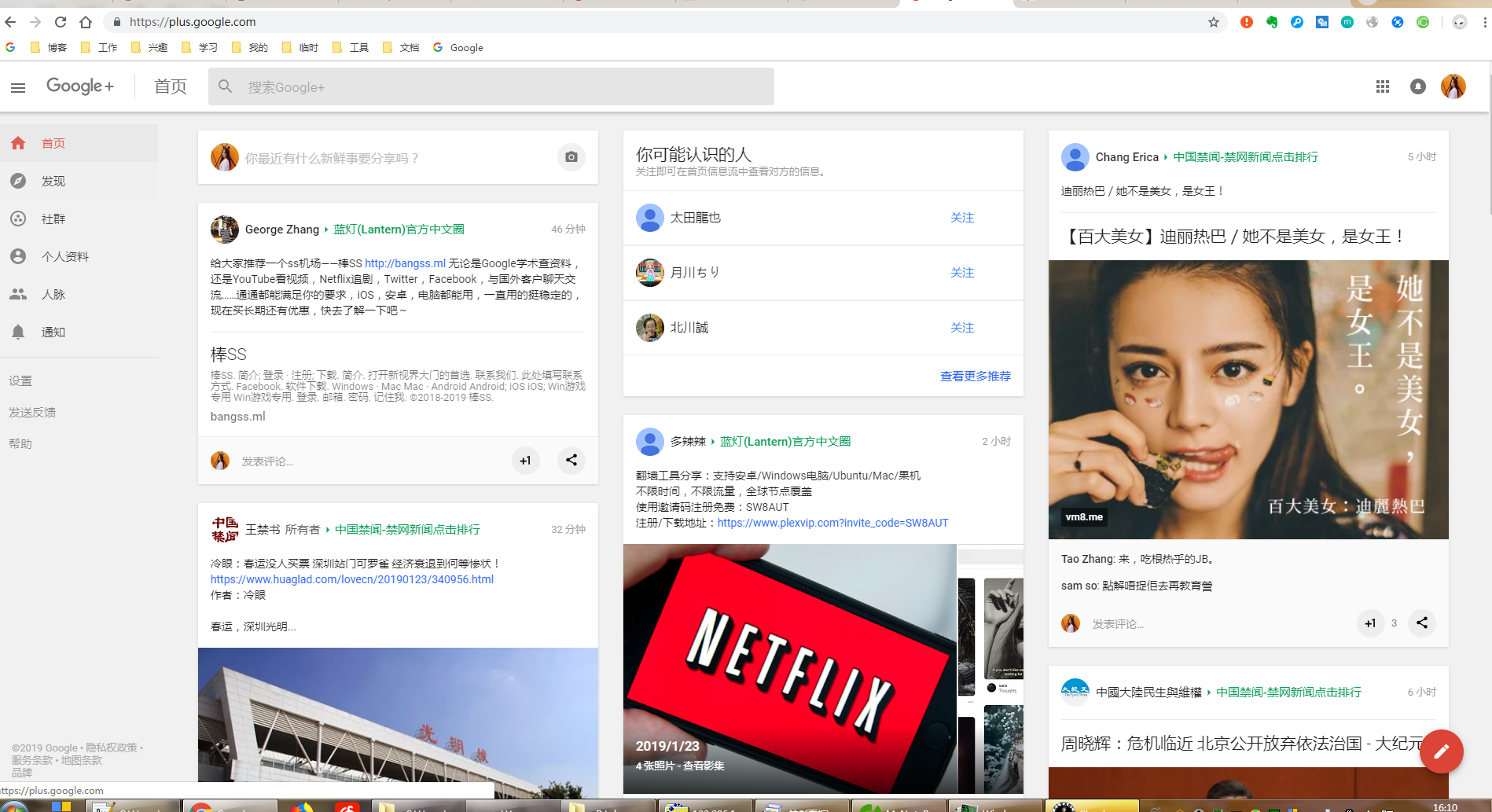Click 隐私权政策 in the footer

click(x=112, y=748)
